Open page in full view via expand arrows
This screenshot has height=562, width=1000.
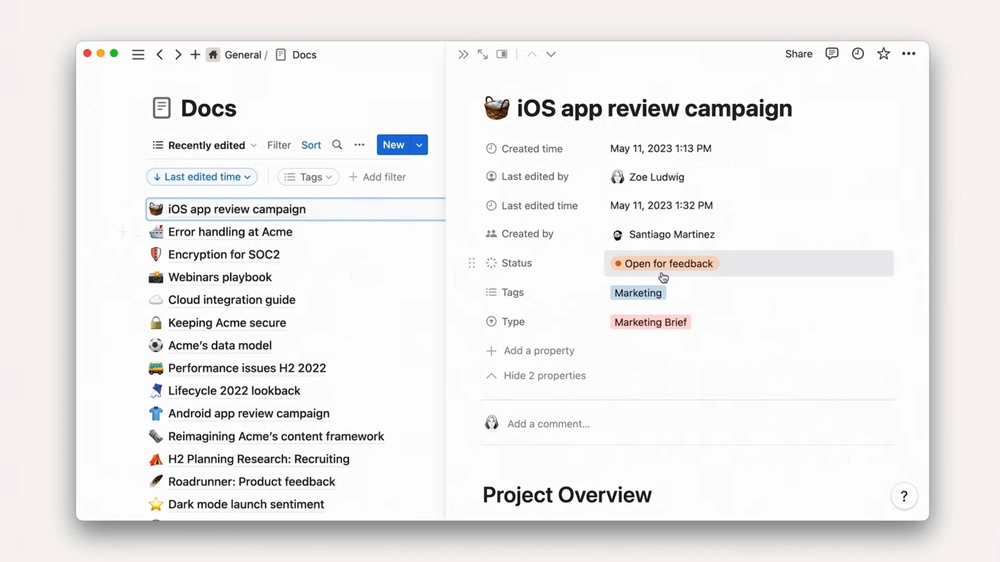pyautogui.click(x=483, y=54)
